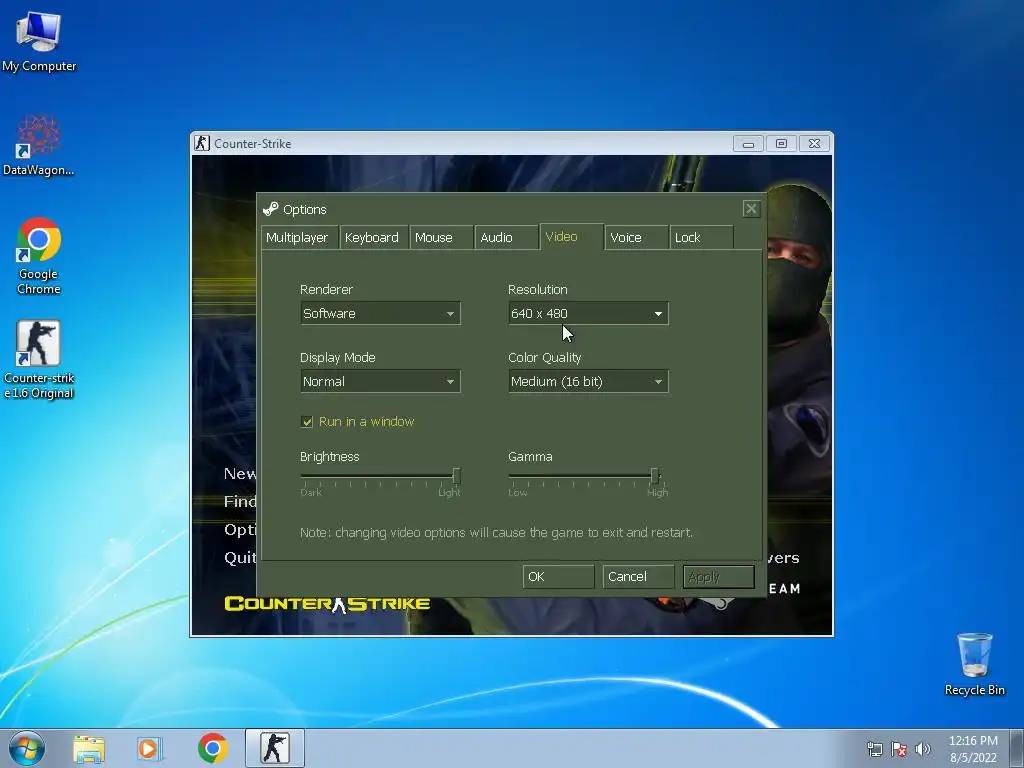Click the Gamma slider handle
Viewport: 1024px width, 768px height.
coord(654,476)
